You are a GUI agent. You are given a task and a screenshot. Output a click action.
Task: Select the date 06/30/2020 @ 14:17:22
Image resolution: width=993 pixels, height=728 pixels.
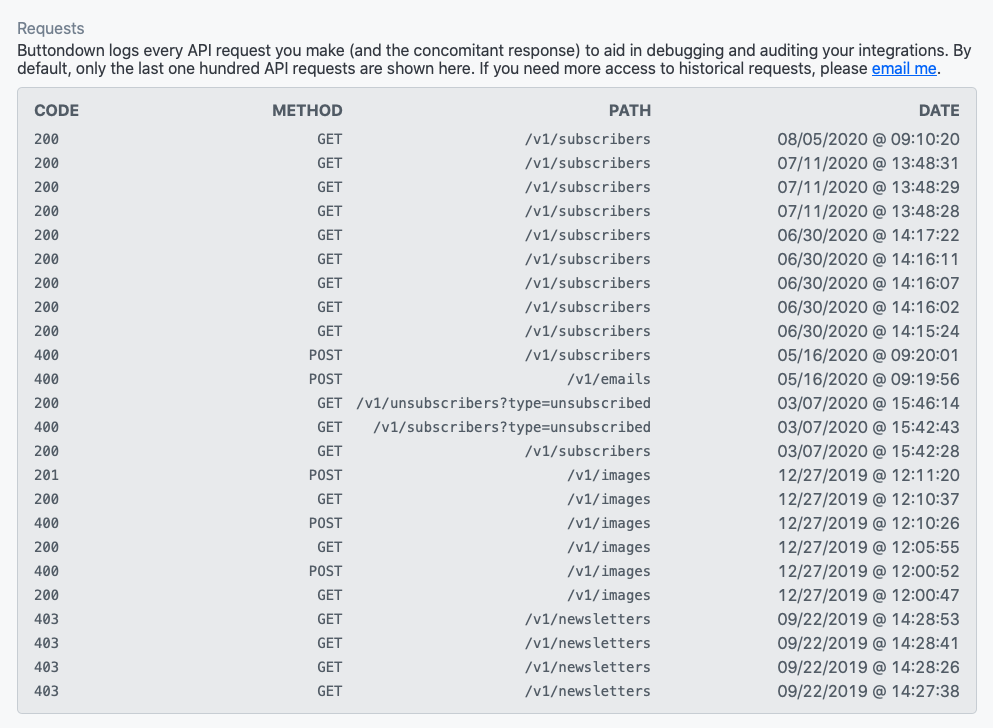pos(868,235)
